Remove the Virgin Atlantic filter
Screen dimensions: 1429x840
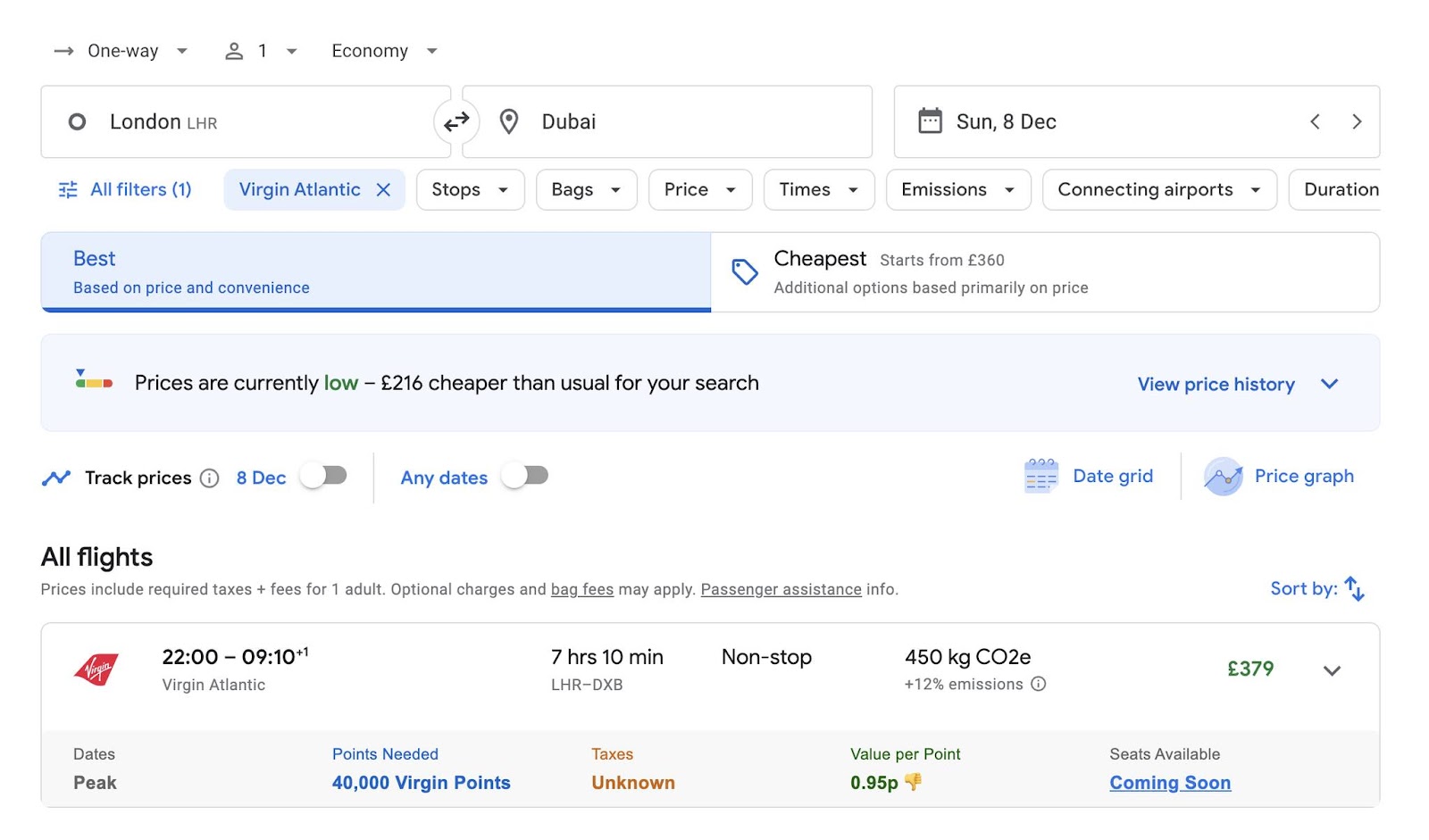click(x=383, y=189)
